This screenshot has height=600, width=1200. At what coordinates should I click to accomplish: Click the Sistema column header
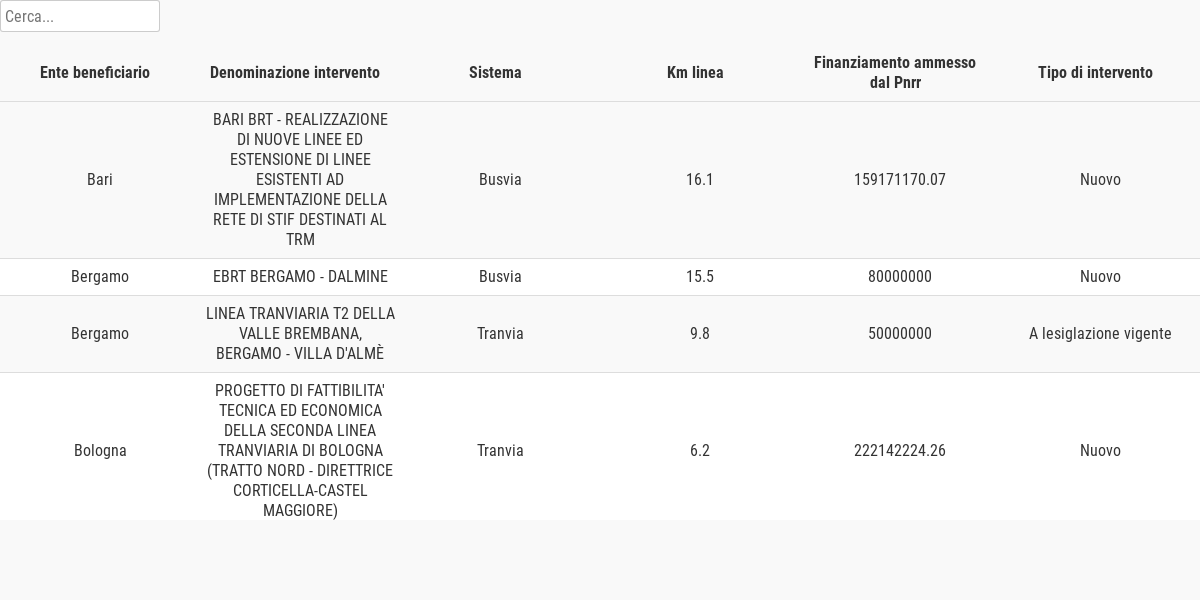[495, 72]
